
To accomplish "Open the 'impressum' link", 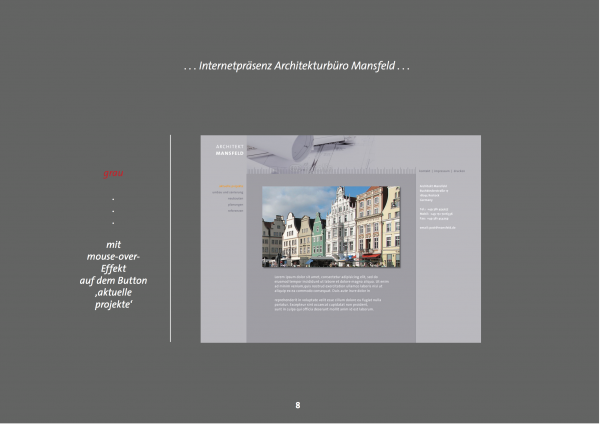I will (x=441, y=171).
